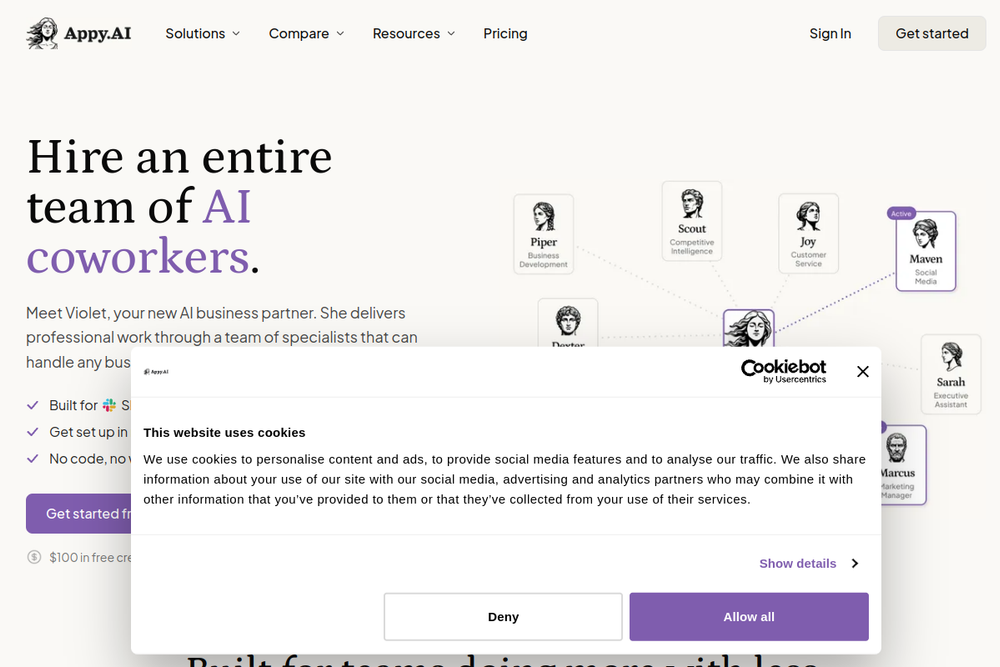The height and width of the screenshot is (667, 1000).
Task: Click the Cookiebot by Usercentrics logo
Action: click(x=783, y=370)
